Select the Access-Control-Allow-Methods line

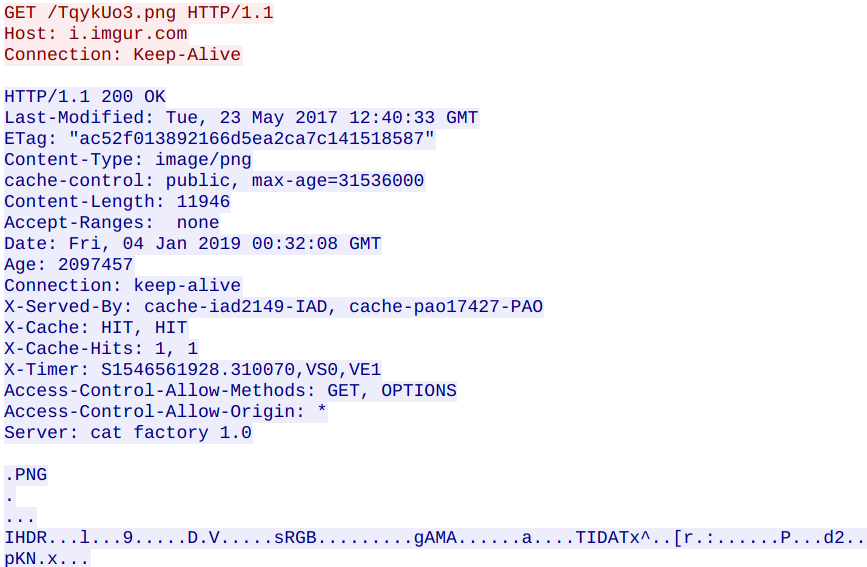230,391
